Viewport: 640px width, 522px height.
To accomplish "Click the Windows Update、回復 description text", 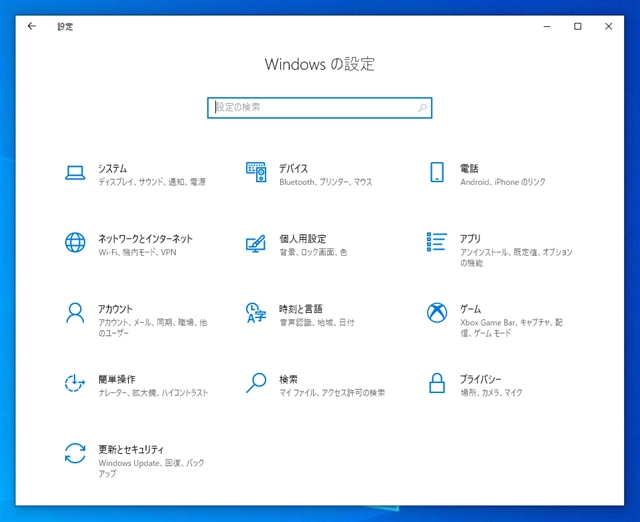I will 151,468.
